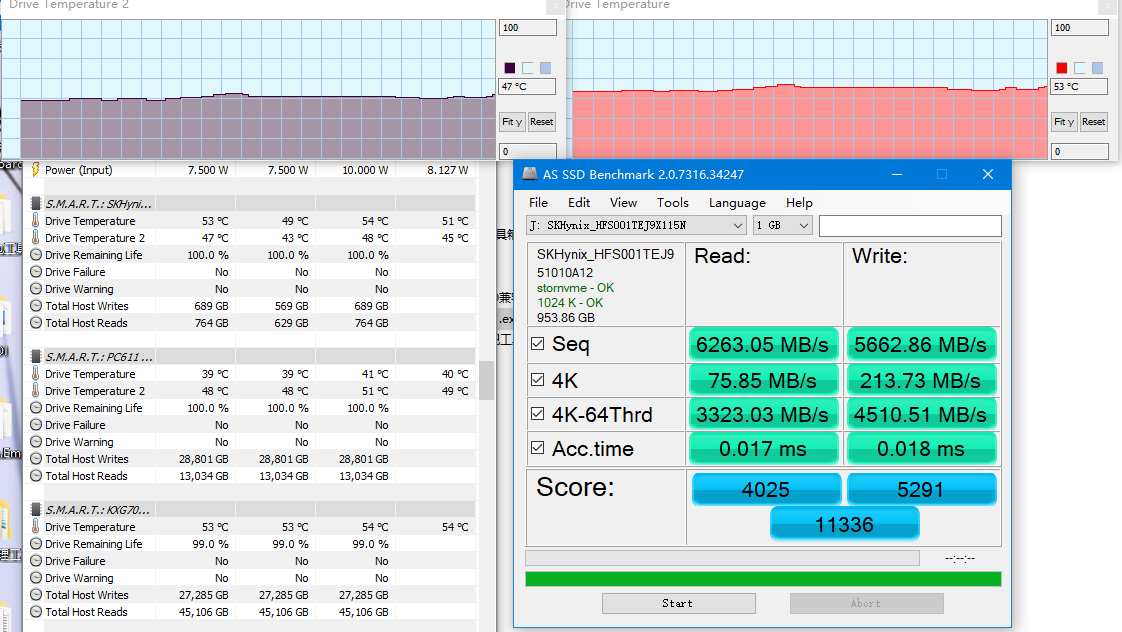
Task: Disable the Acc.time test checkbox
Action: pos(538,449)
